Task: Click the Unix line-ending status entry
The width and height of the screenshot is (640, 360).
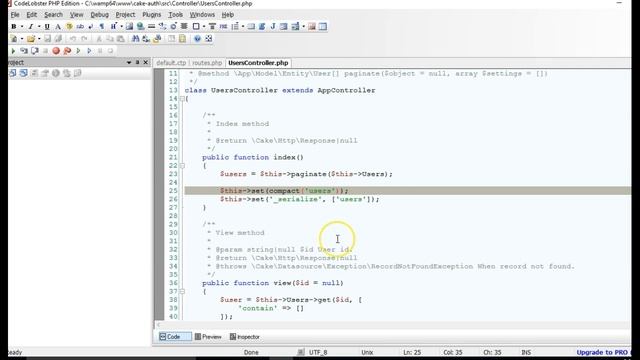Action: click(367, 352)
